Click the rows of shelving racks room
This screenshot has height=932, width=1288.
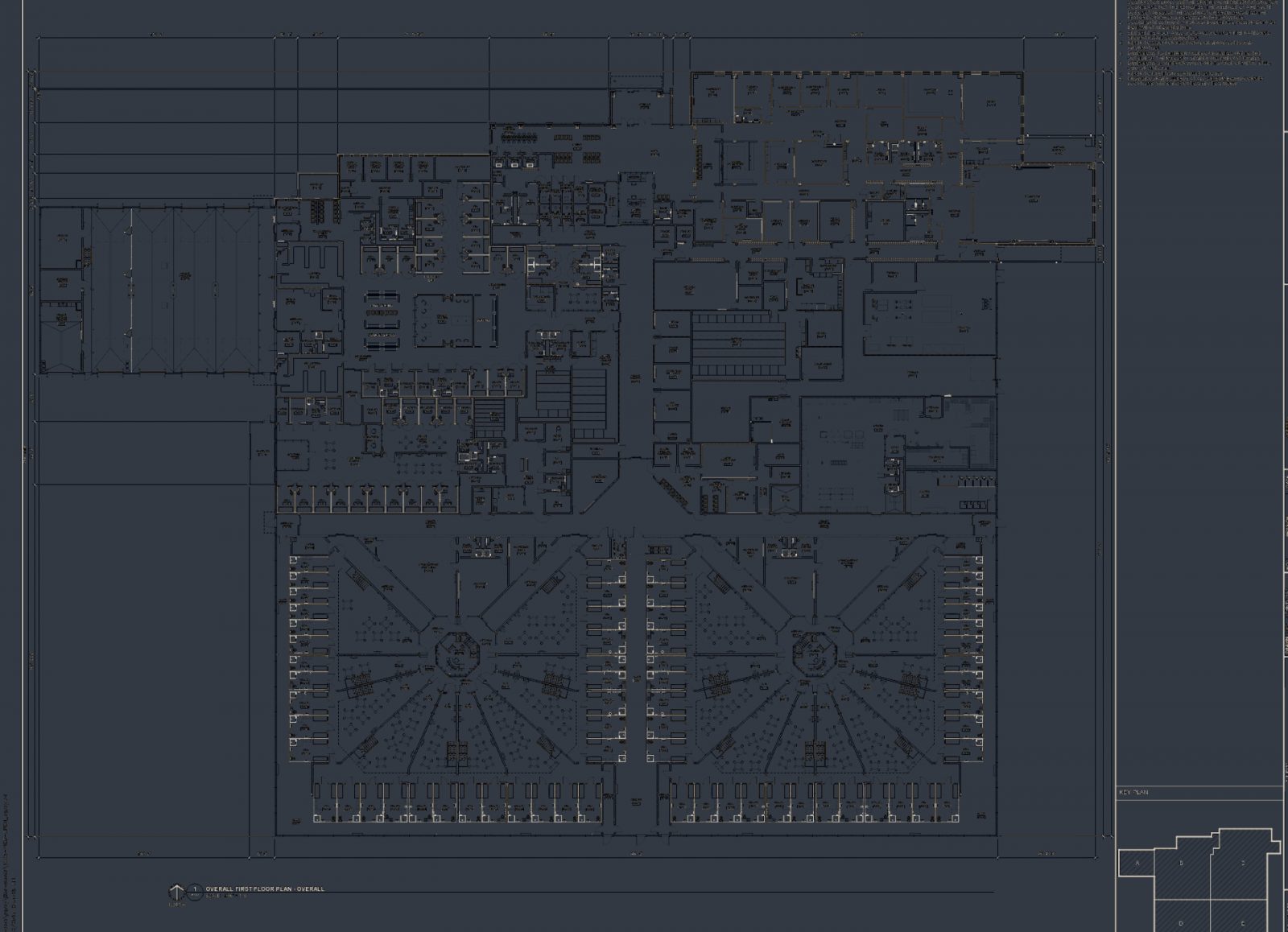tap(737, 346)
